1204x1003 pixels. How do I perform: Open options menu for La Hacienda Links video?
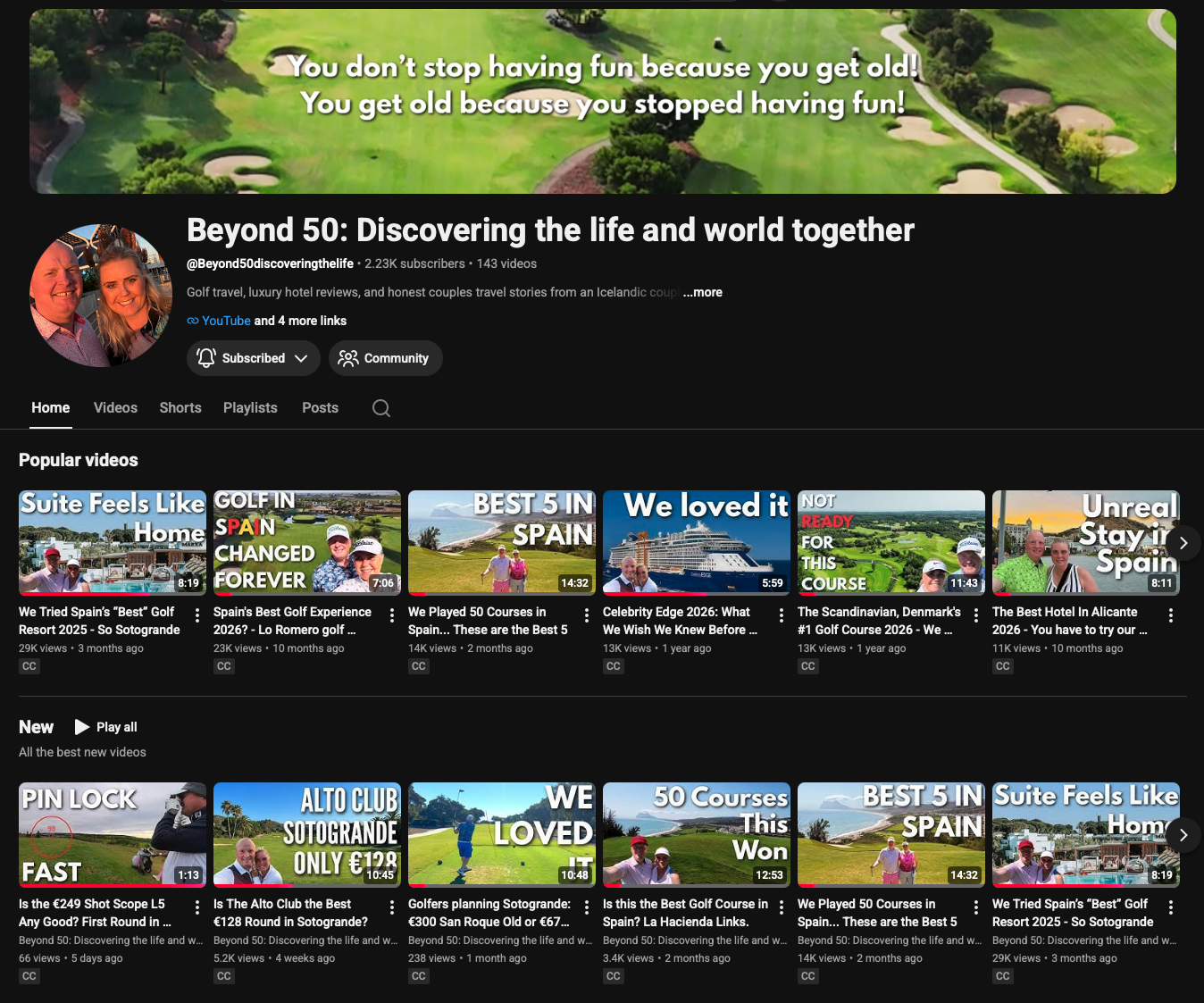pyautogui.click(x=782, y=907)
